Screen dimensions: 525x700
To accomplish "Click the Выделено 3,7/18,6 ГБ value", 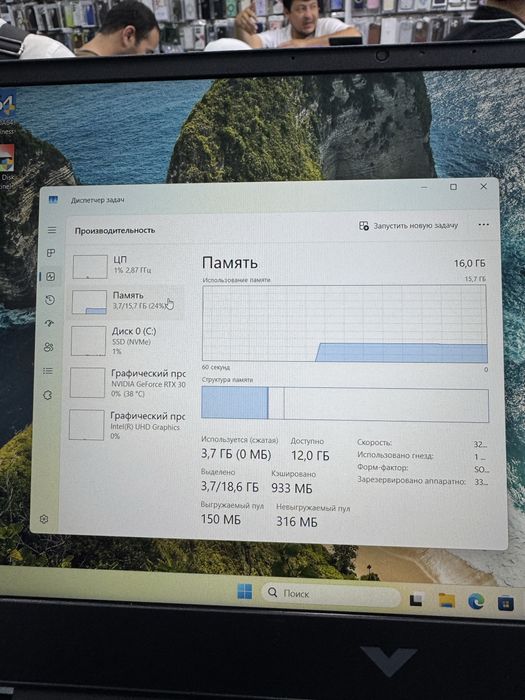I will [x=229, y=486].
